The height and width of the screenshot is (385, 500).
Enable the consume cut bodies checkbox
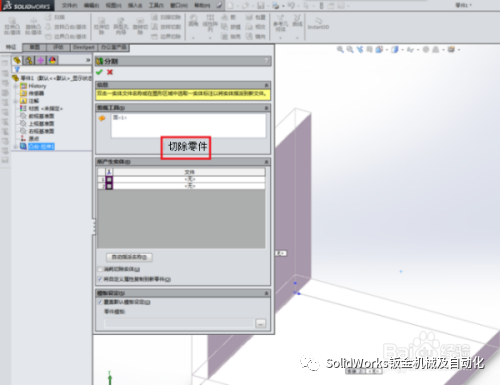coord(100,269)
